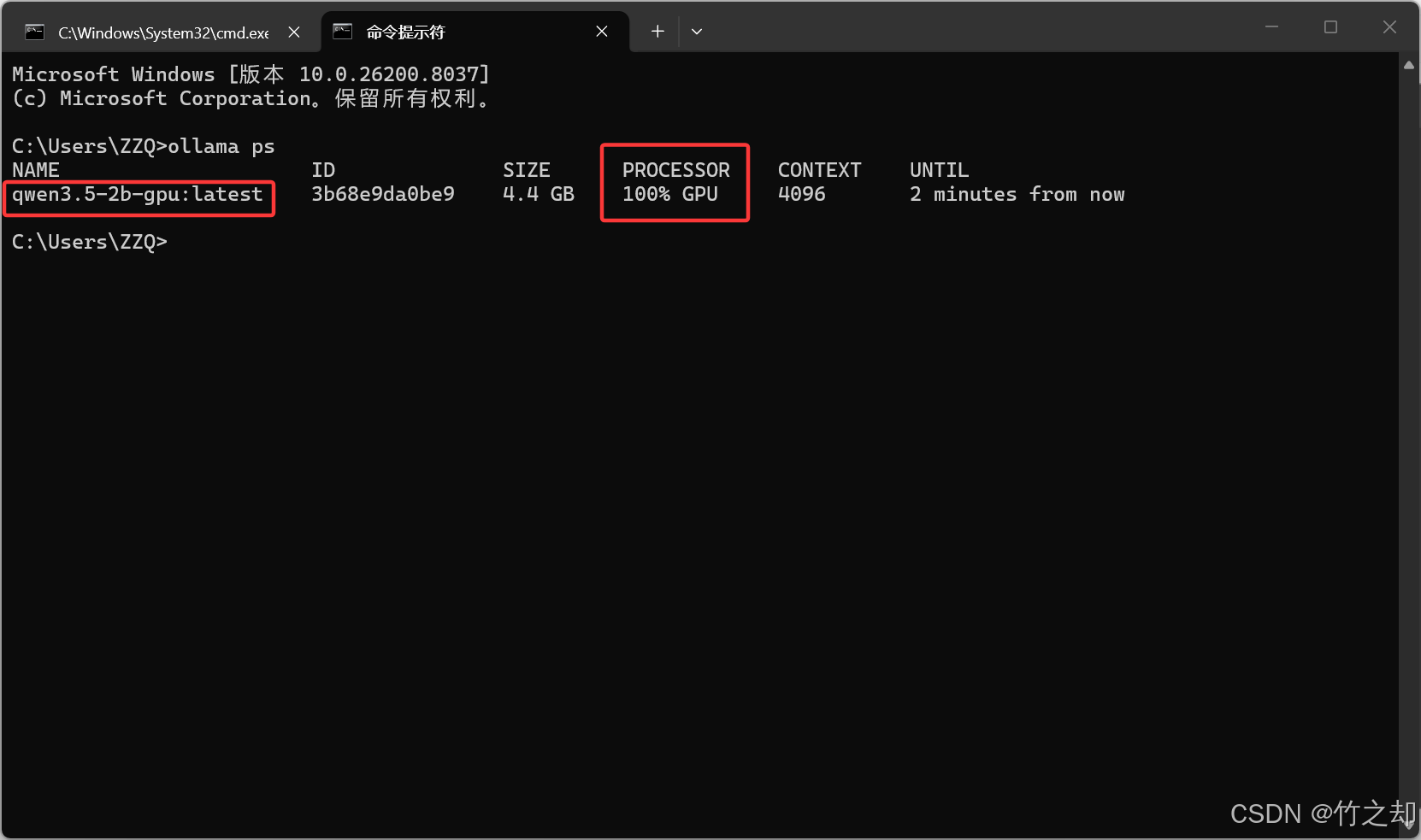Minimize the terminal window
1421x840 pixels.
[1271, 27]
